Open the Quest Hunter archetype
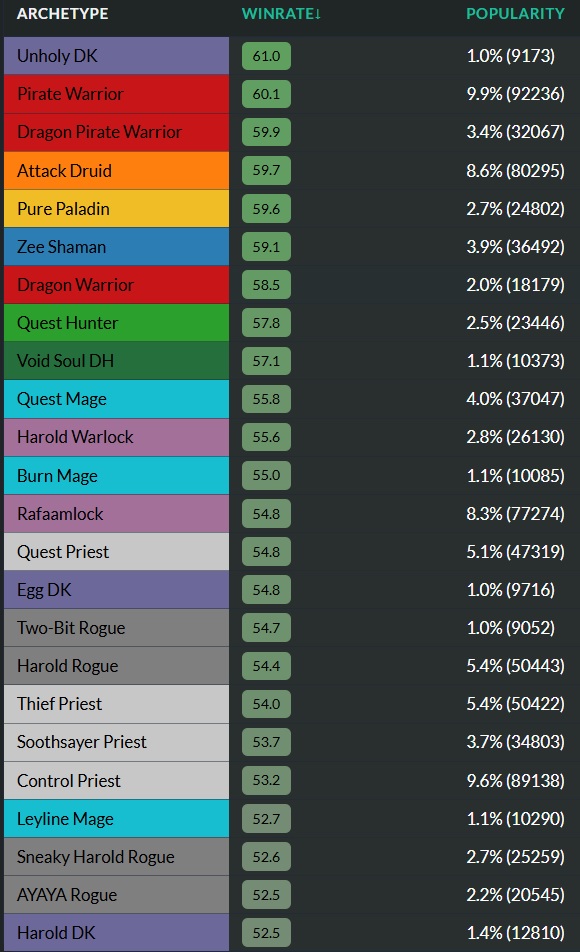 (x=117, y=322)
